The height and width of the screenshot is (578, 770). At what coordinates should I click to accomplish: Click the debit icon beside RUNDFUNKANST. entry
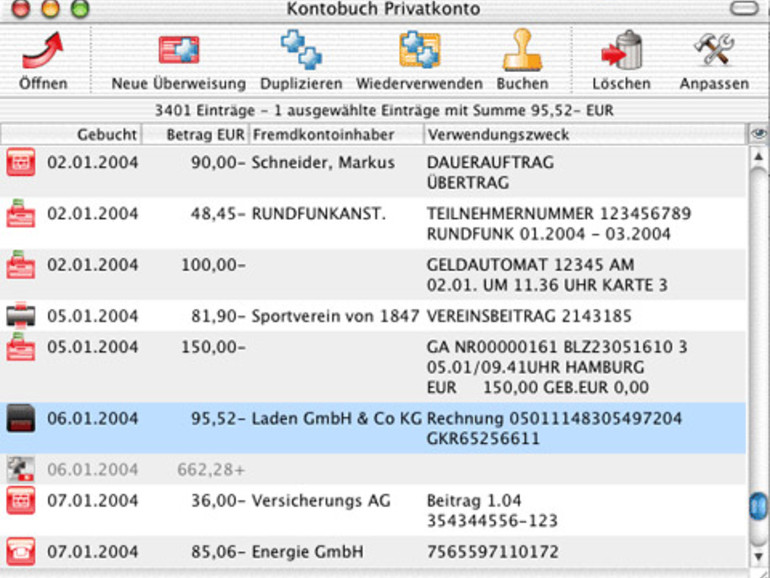(21, 213)
